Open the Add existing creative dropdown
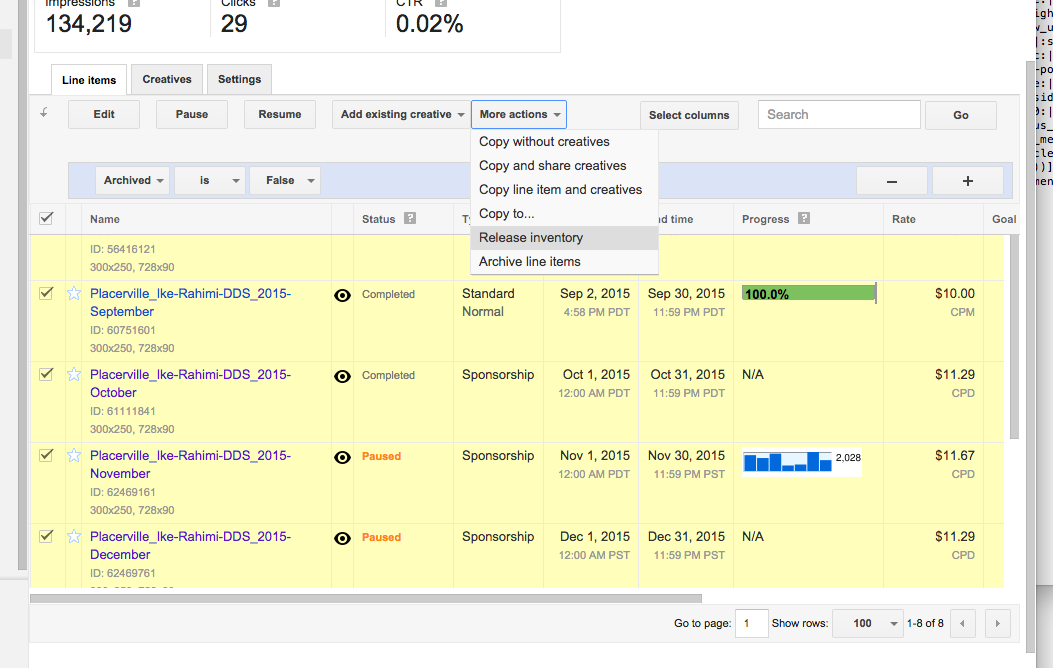Image resolution: width=1053 pixels, height=668 pixels. (x=402, y=115)
